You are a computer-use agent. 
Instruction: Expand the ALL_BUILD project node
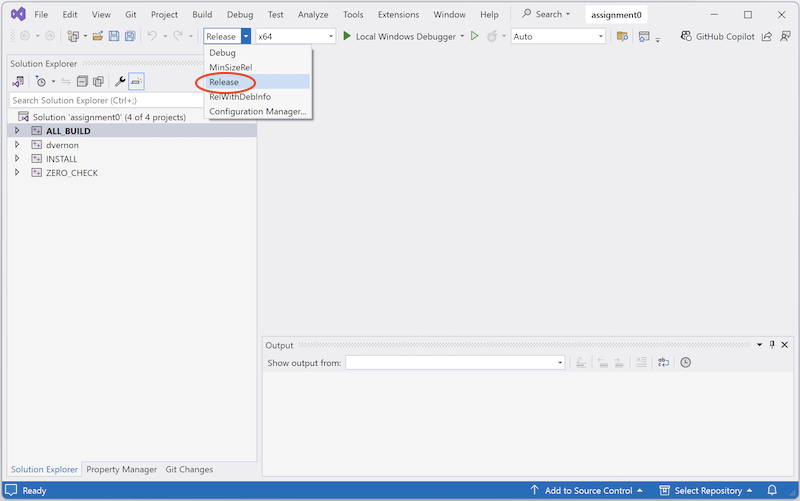pyautogui.click(x=17, y=131)
